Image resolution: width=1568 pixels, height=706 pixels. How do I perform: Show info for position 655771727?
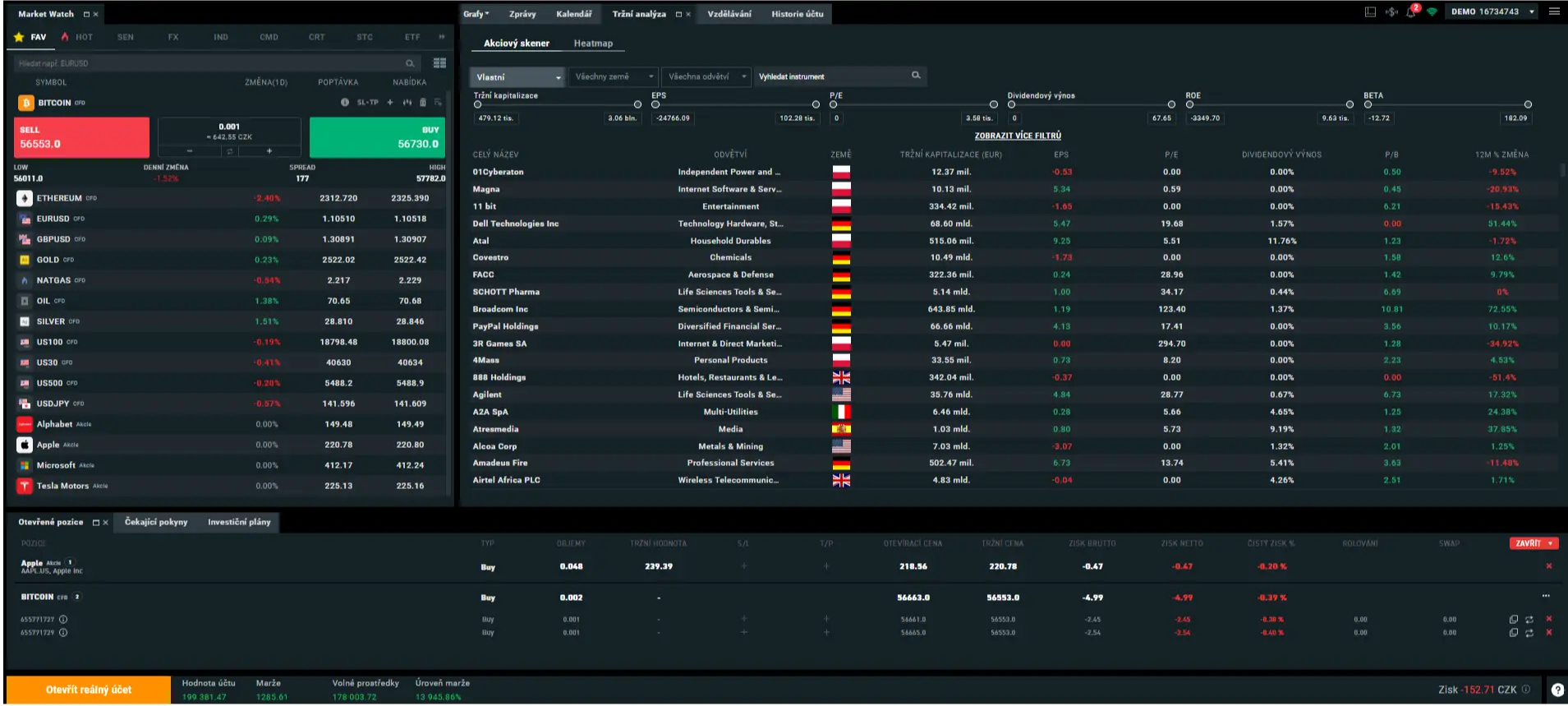click(63, 620)
